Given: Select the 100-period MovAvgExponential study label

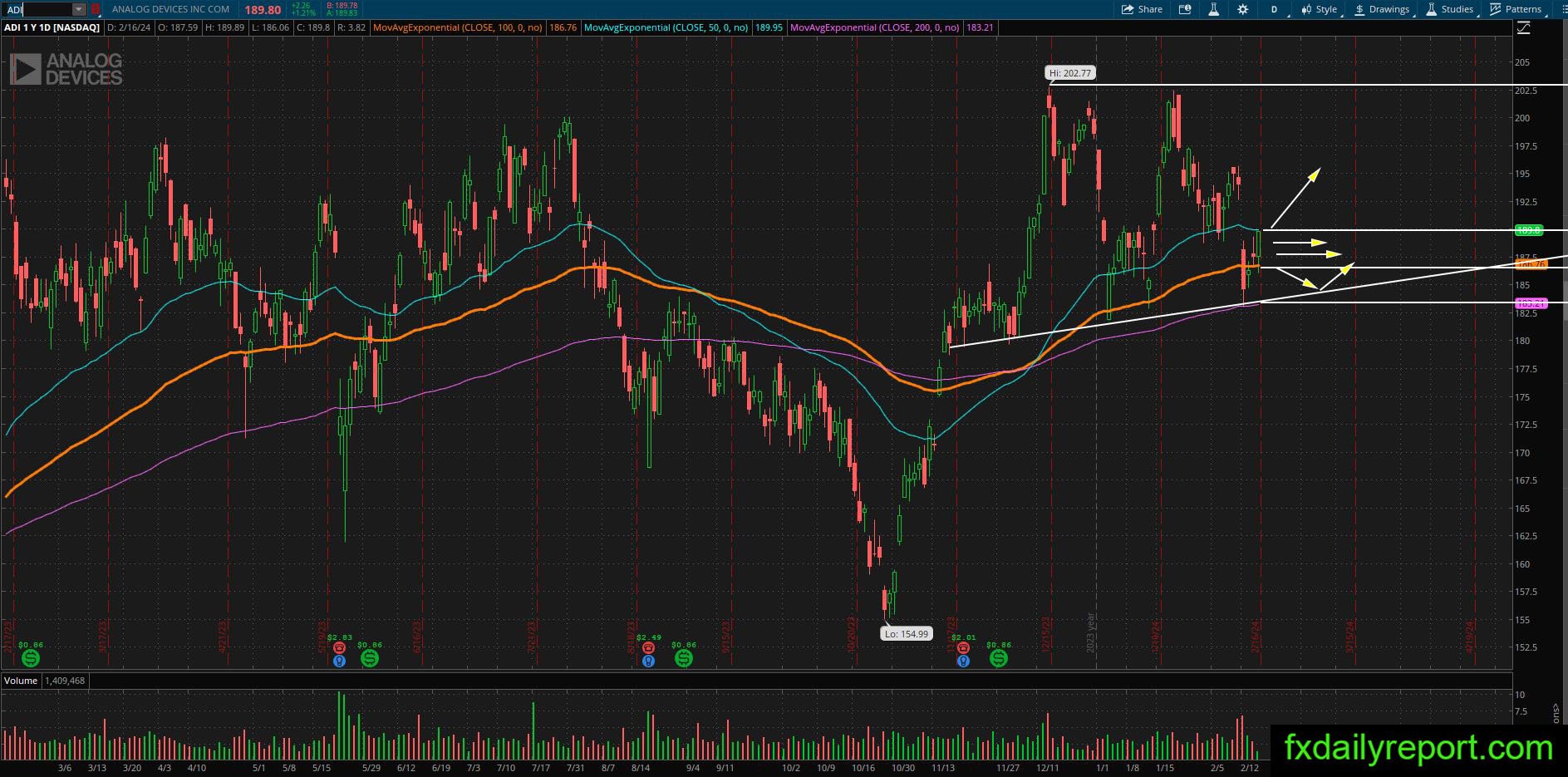Looking at the screenshot, I should tap(458, 27).
